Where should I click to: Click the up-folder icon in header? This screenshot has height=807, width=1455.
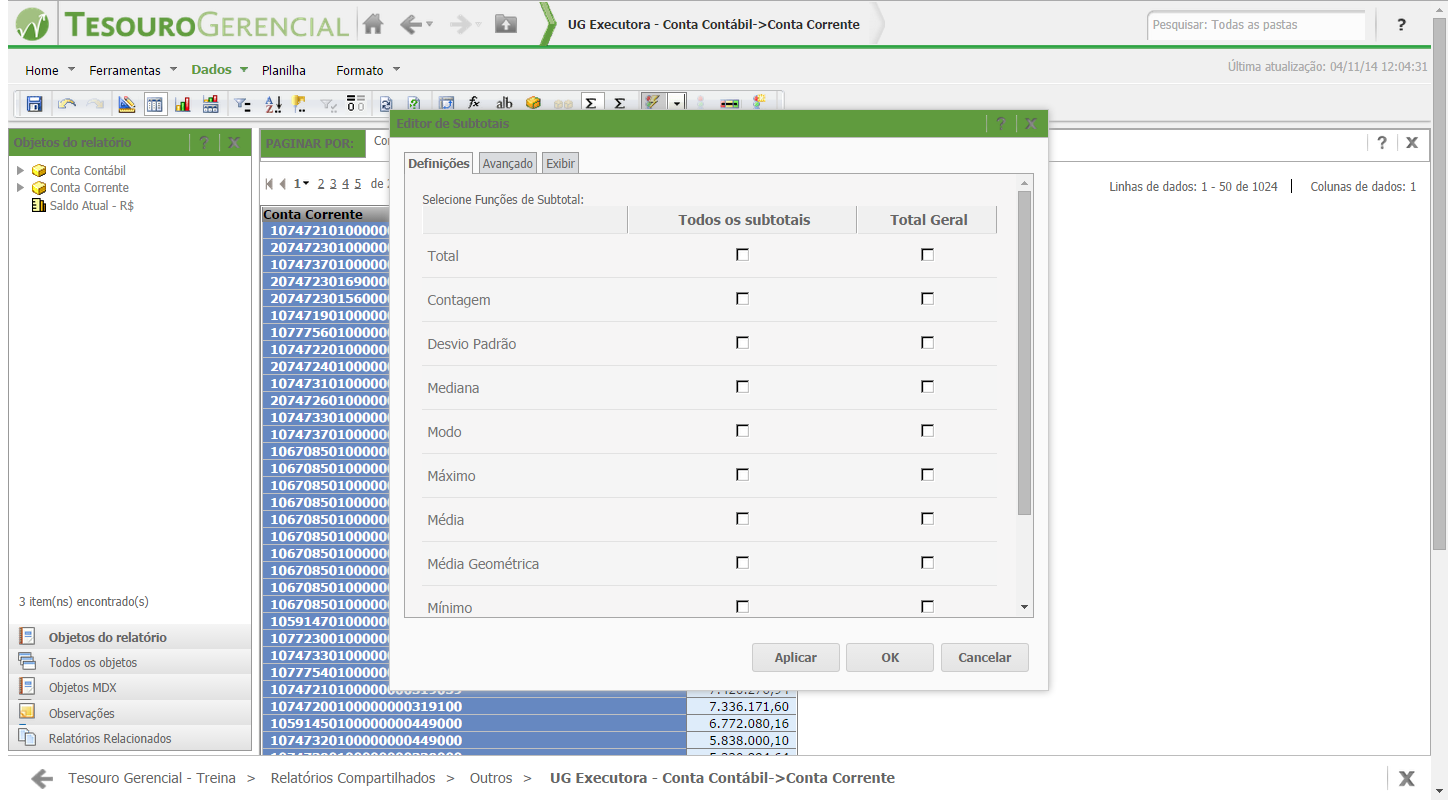[x=506, y=24]
